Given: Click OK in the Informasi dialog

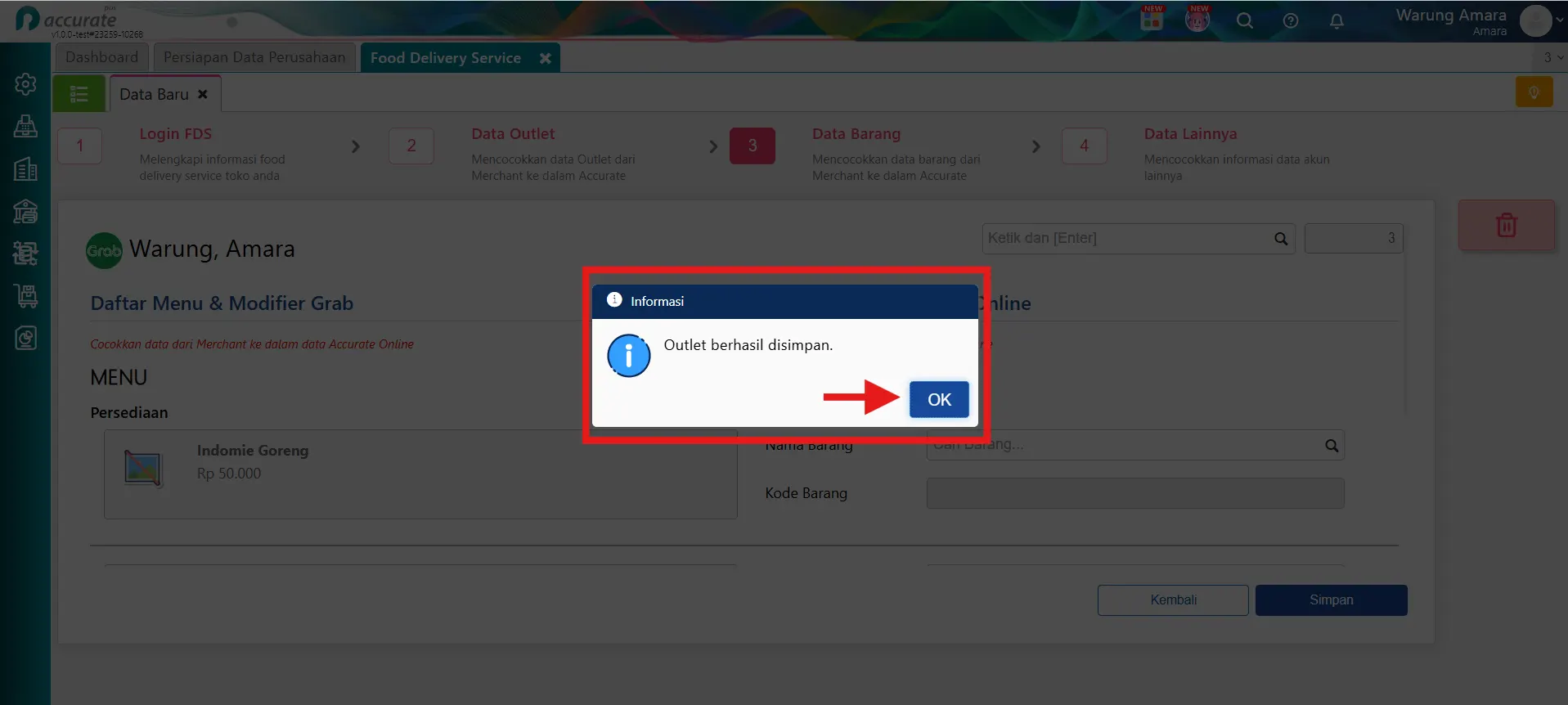Looking at the screenshot, I should pos(939,399).
